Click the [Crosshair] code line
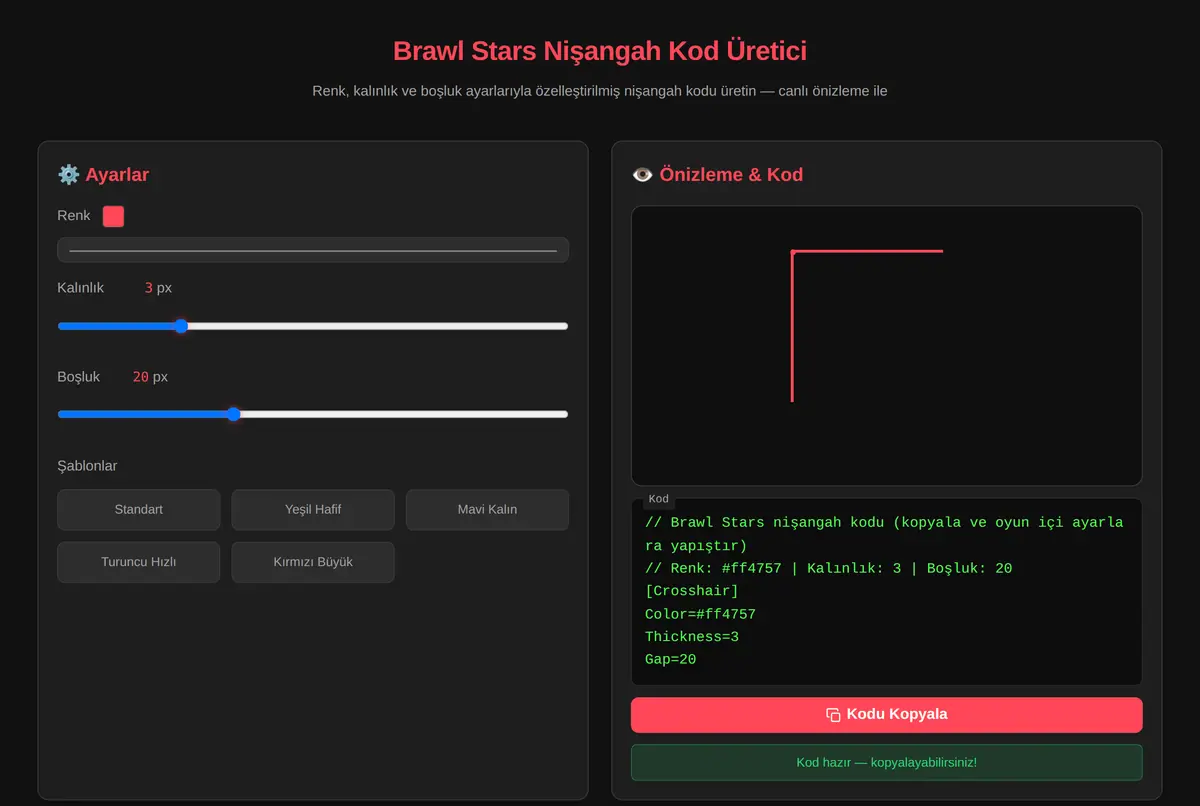This screenshot has height=806, width=1200. [692, 591]
